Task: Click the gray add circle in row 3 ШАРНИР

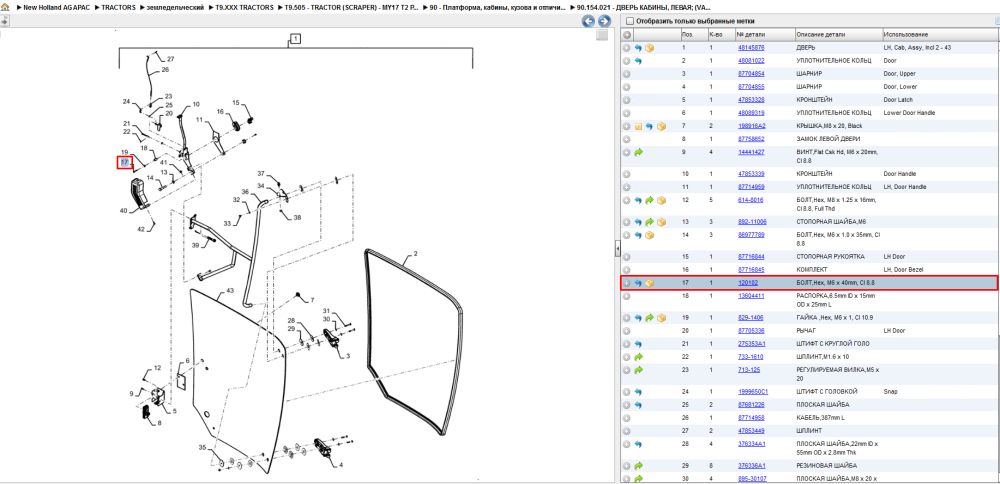Action: click(627, 74)
